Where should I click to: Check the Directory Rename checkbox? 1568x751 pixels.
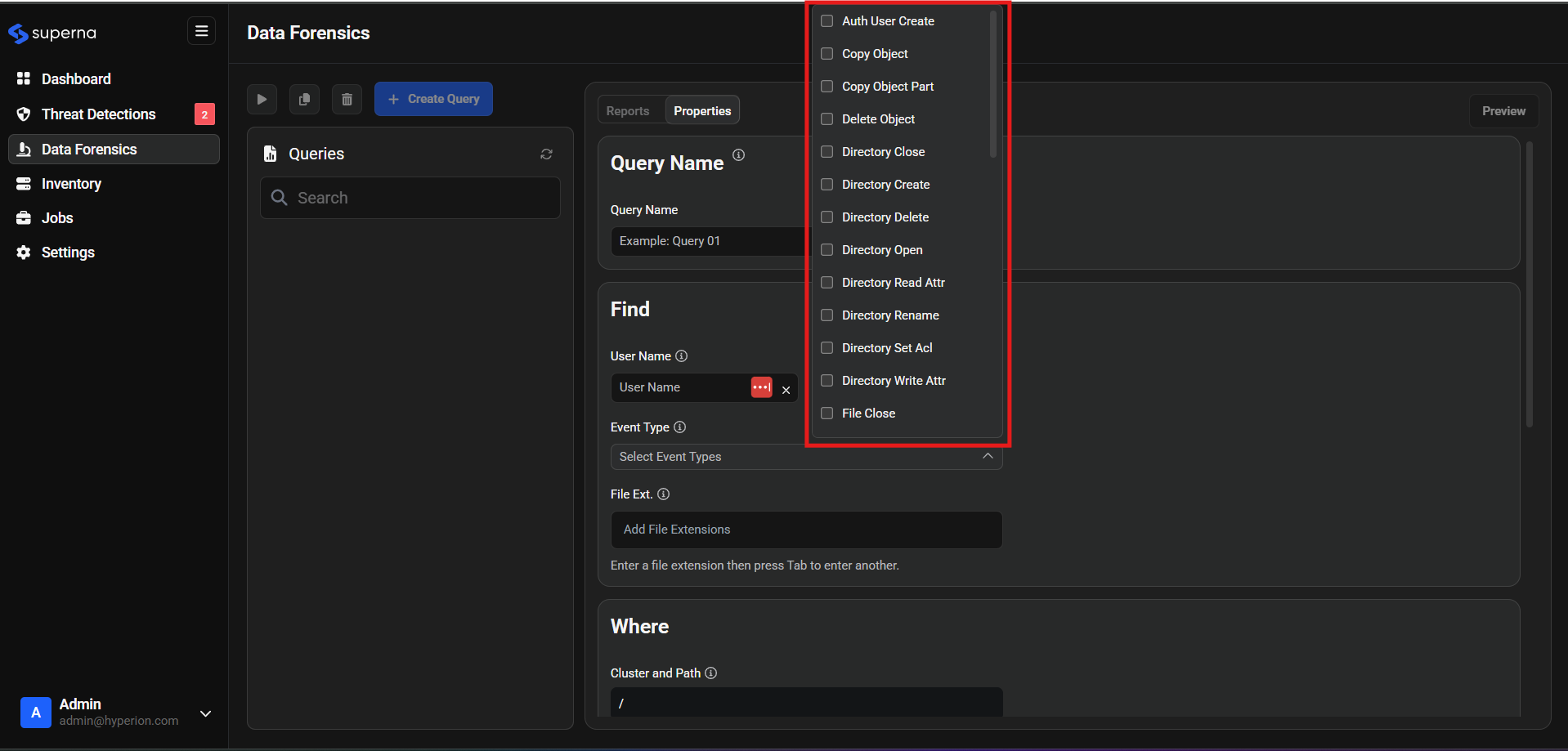[827, 315]
